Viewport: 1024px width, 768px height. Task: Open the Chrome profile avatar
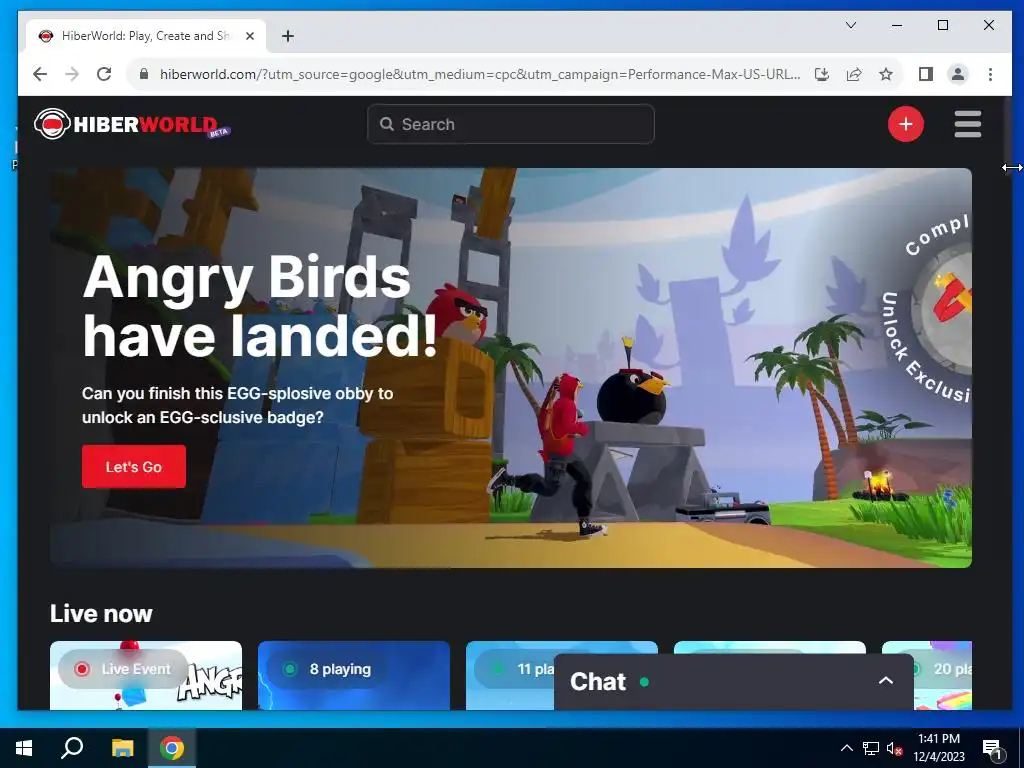coord(957,74)
